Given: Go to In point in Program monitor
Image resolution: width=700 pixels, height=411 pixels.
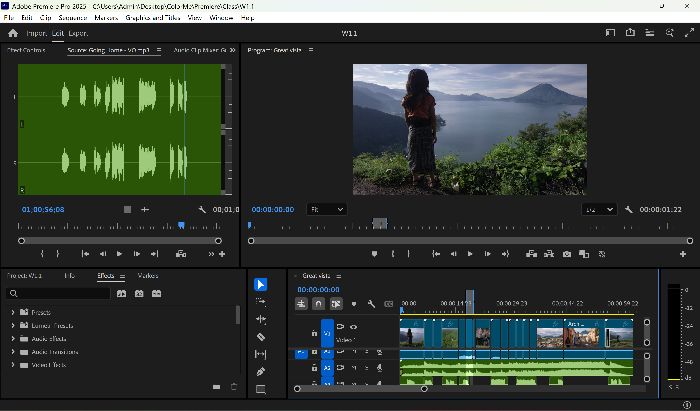Looking at the screenshot, I should click(x=436, y=254).
